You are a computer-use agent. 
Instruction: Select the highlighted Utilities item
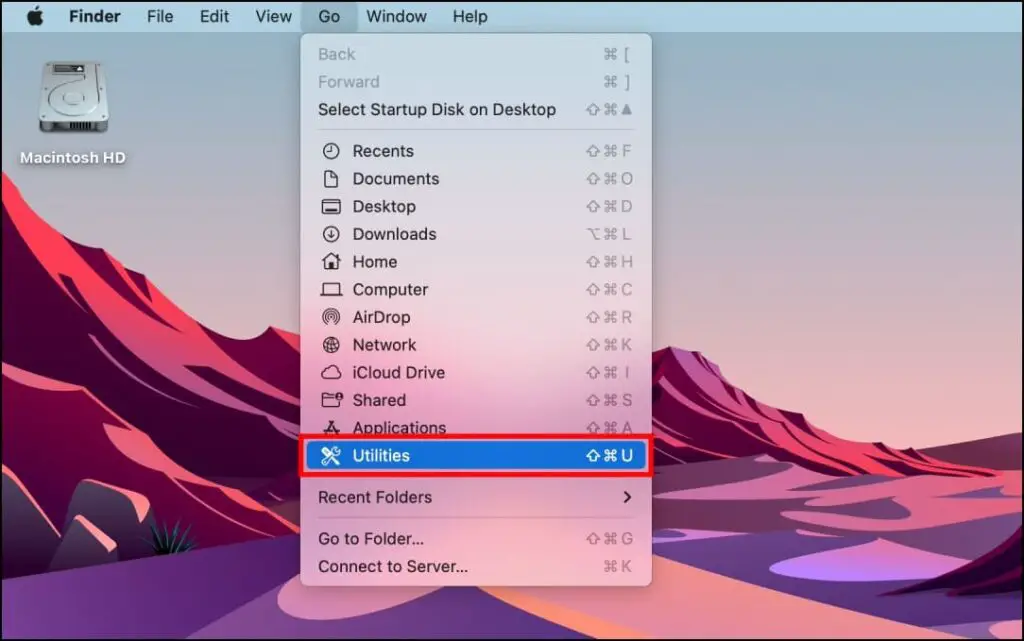click(475, 456)
